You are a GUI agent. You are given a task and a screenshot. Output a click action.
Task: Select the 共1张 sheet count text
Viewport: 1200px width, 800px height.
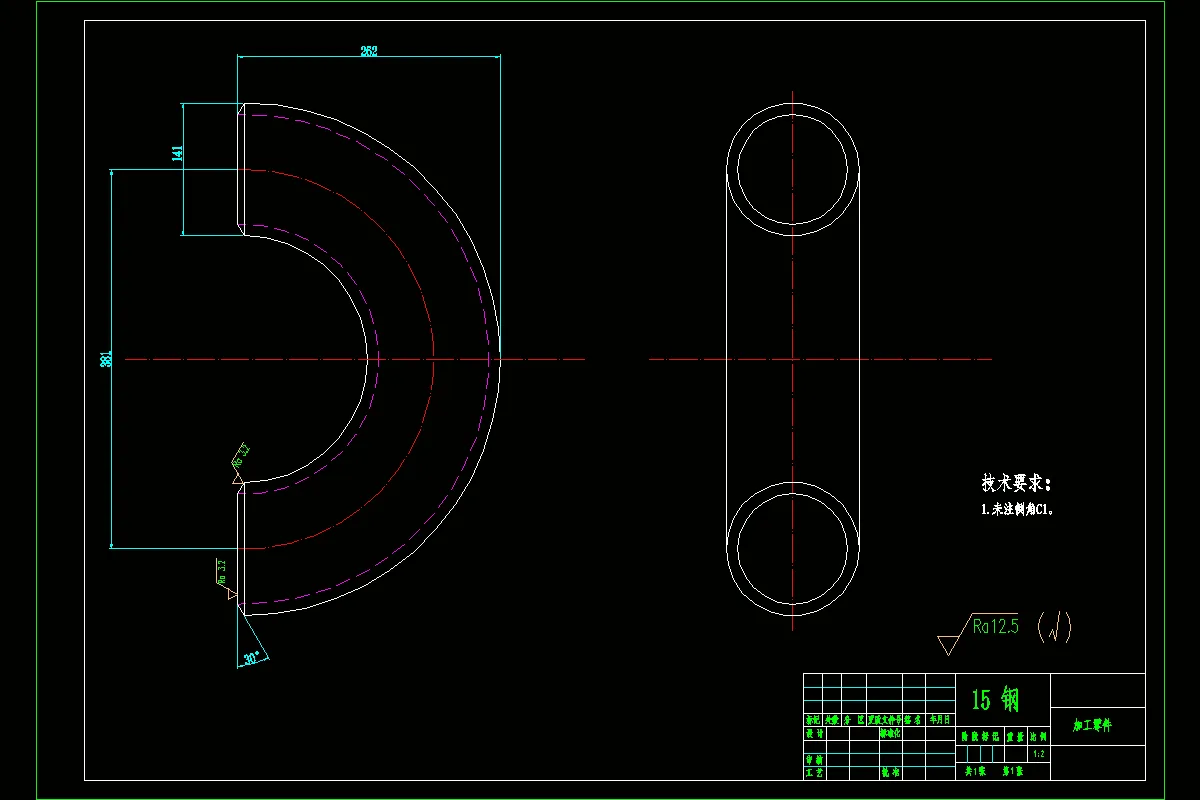(x=975, y=771)
